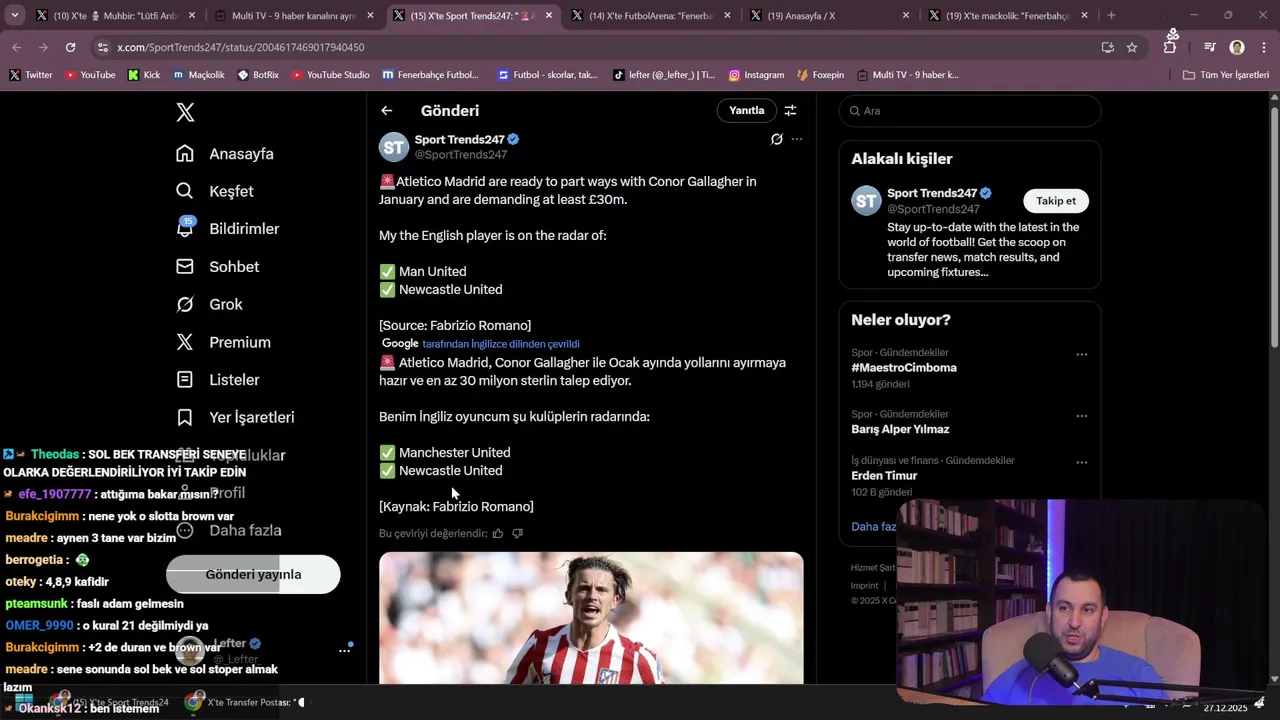Open Anasayfa home from the sidebar
The width and height of the screenshot is (1280, 720).
pos(225,154)
